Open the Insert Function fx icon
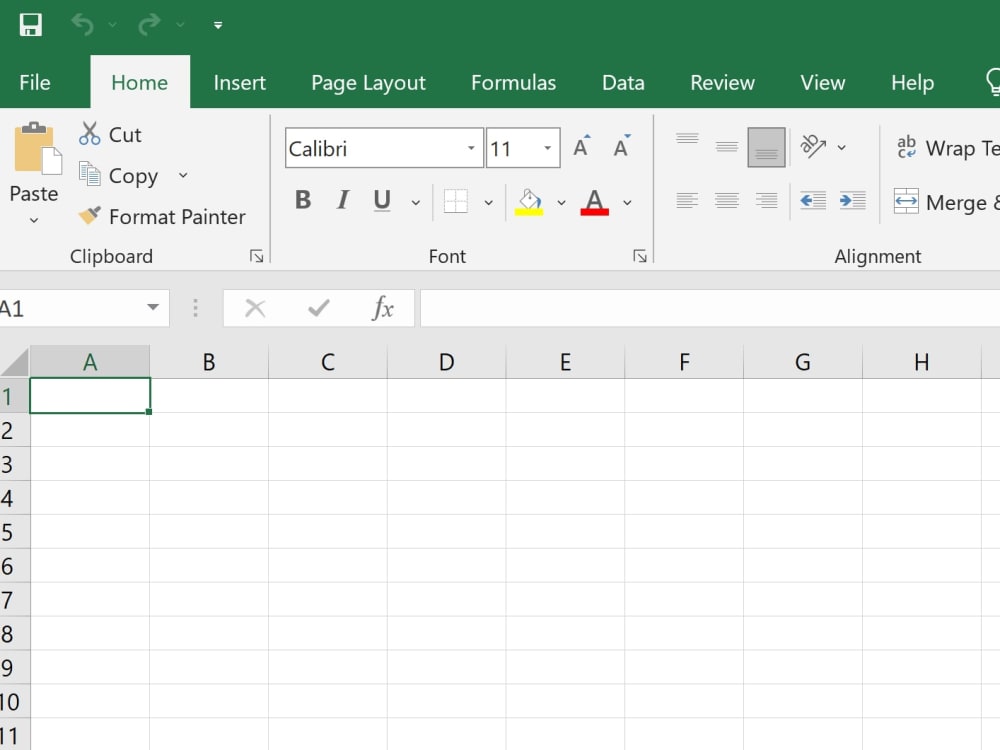The image size is (1000, 750). coord(383,308)
